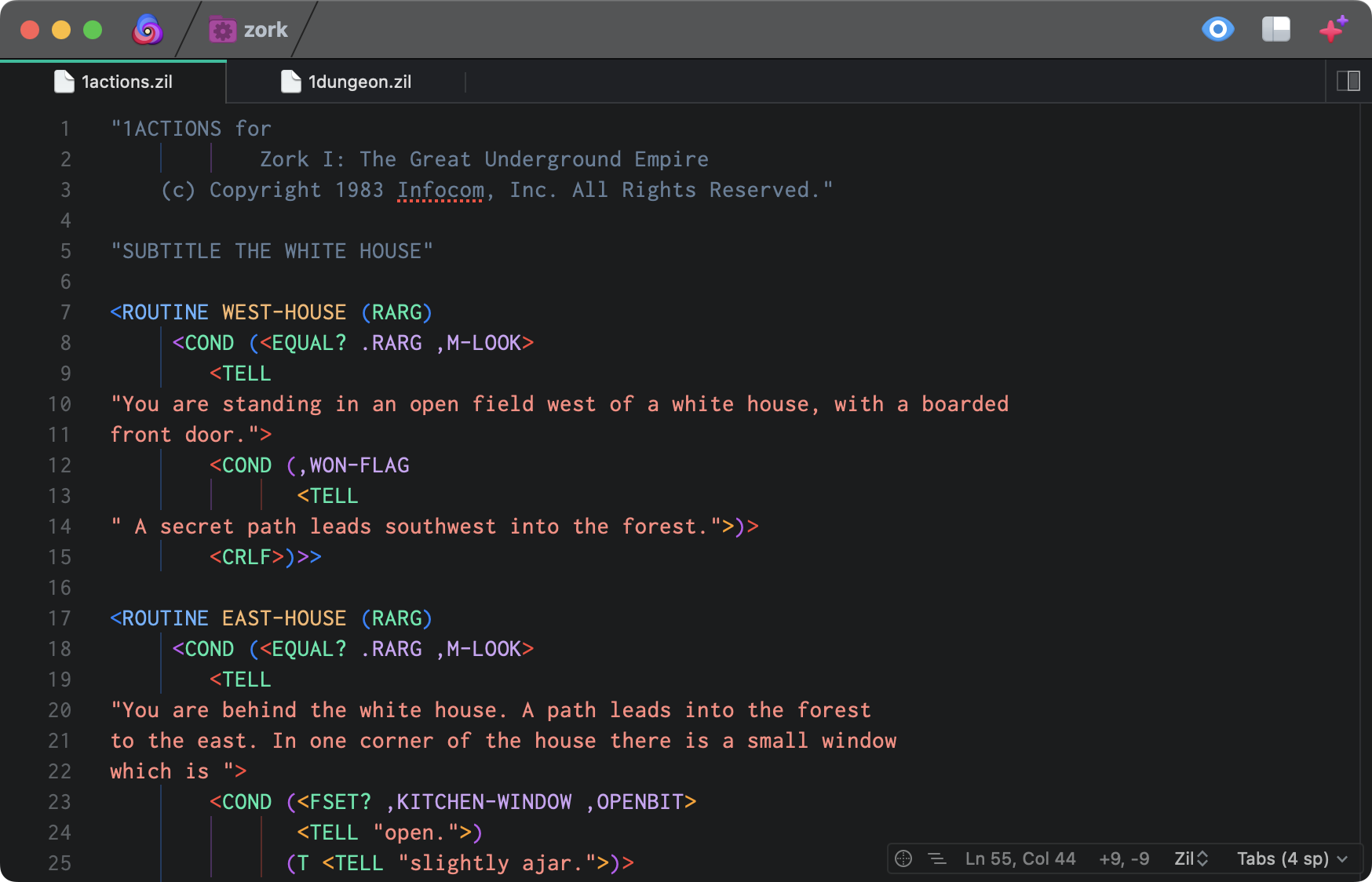
Task: Click the symbol target icon in status bar
Action: [x=903, y=858]
